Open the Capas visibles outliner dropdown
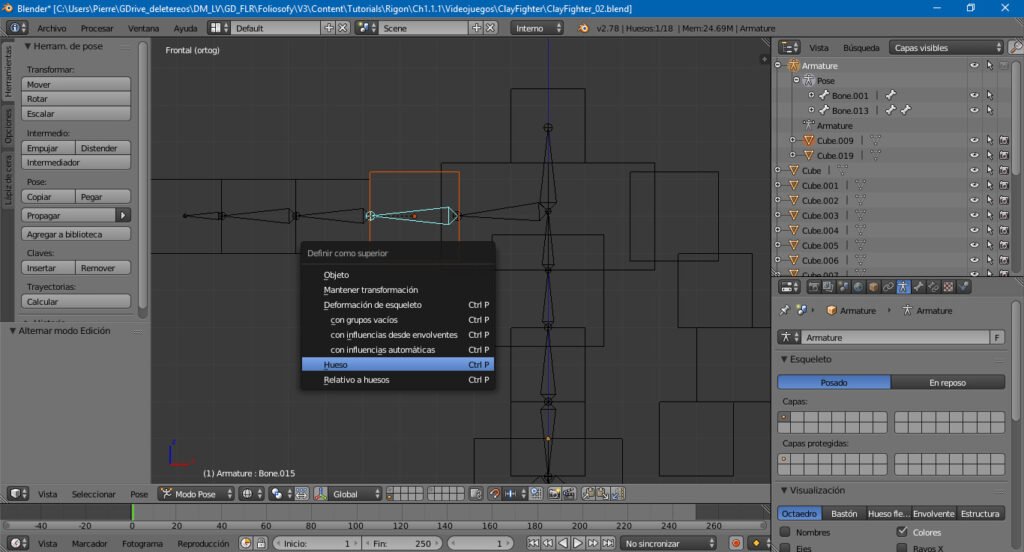This screenshot has height=552, width=1024. point(946,48)
